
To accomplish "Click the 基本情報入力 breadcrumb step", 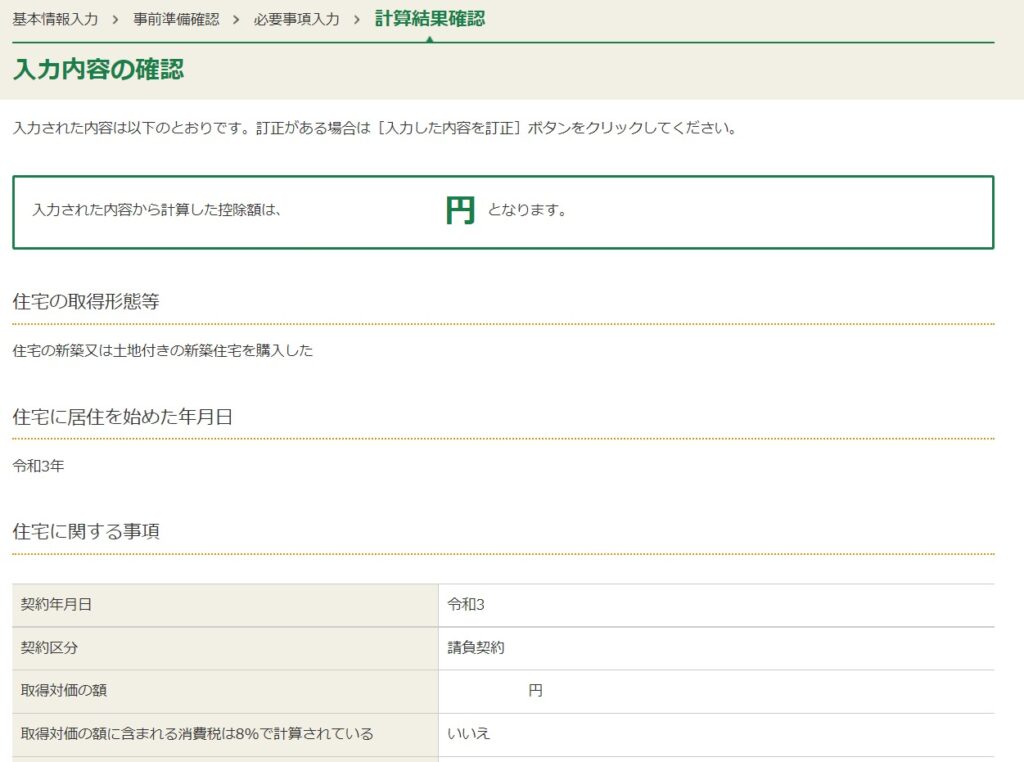I will tap(56, 20).
